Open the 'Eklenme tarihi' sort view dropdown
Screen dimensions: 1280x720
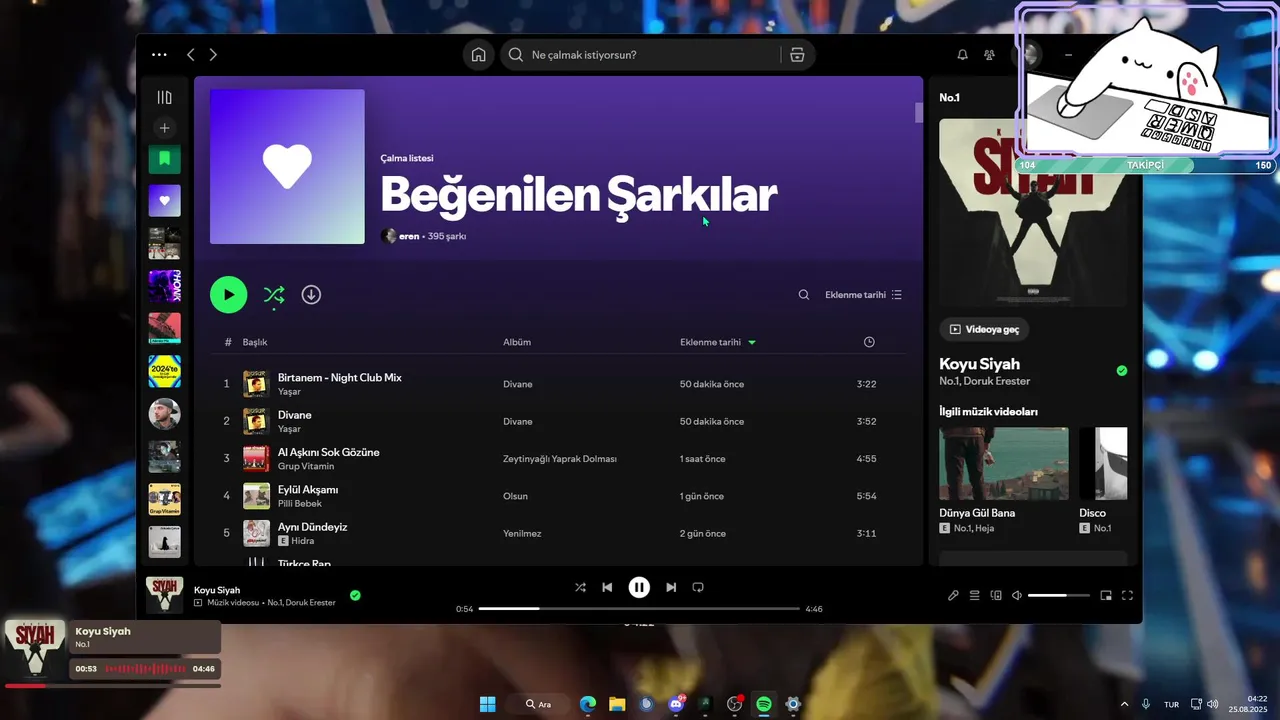(864, 295)
